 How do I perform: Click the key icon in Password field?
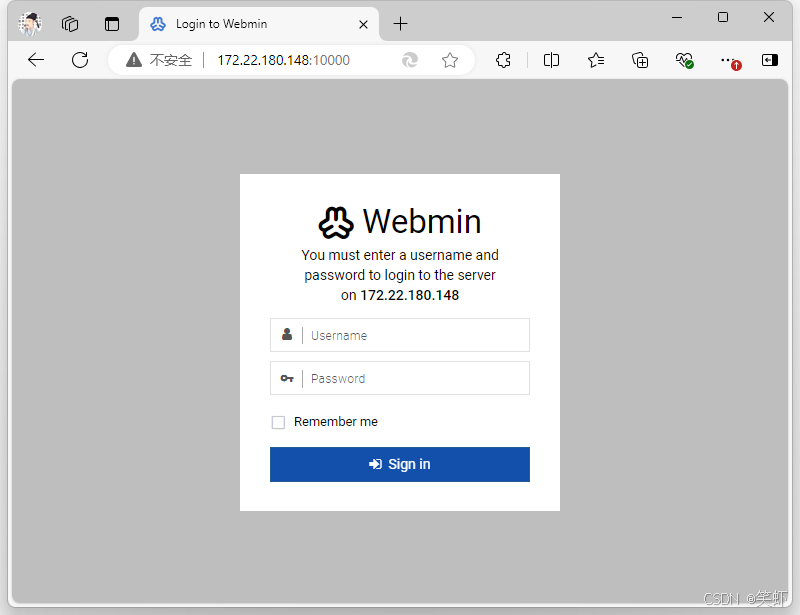pyautogui.click(x=287, y=378)
